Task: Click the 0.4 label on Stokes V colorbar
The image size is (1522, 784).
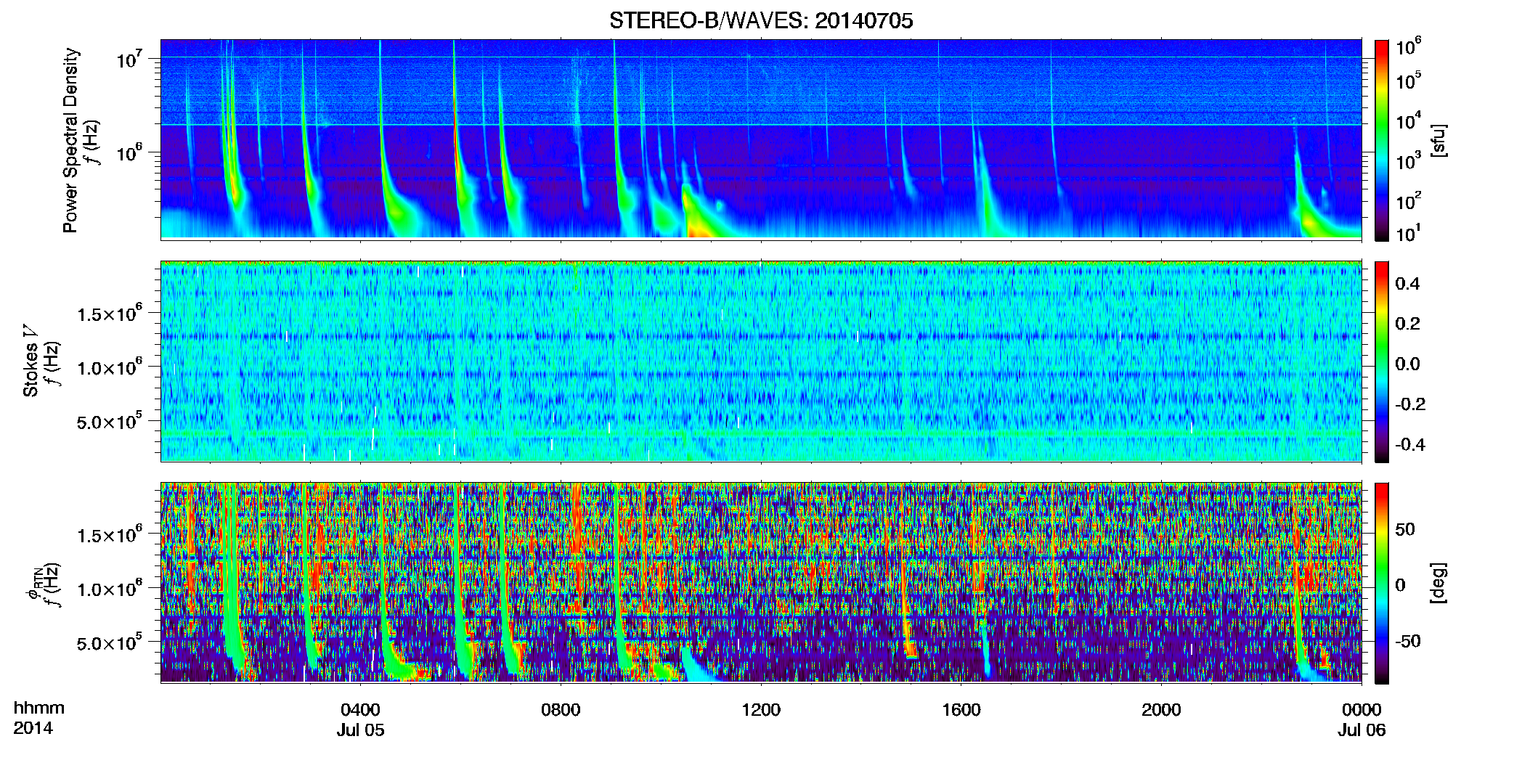Action: coord(1407,284)
